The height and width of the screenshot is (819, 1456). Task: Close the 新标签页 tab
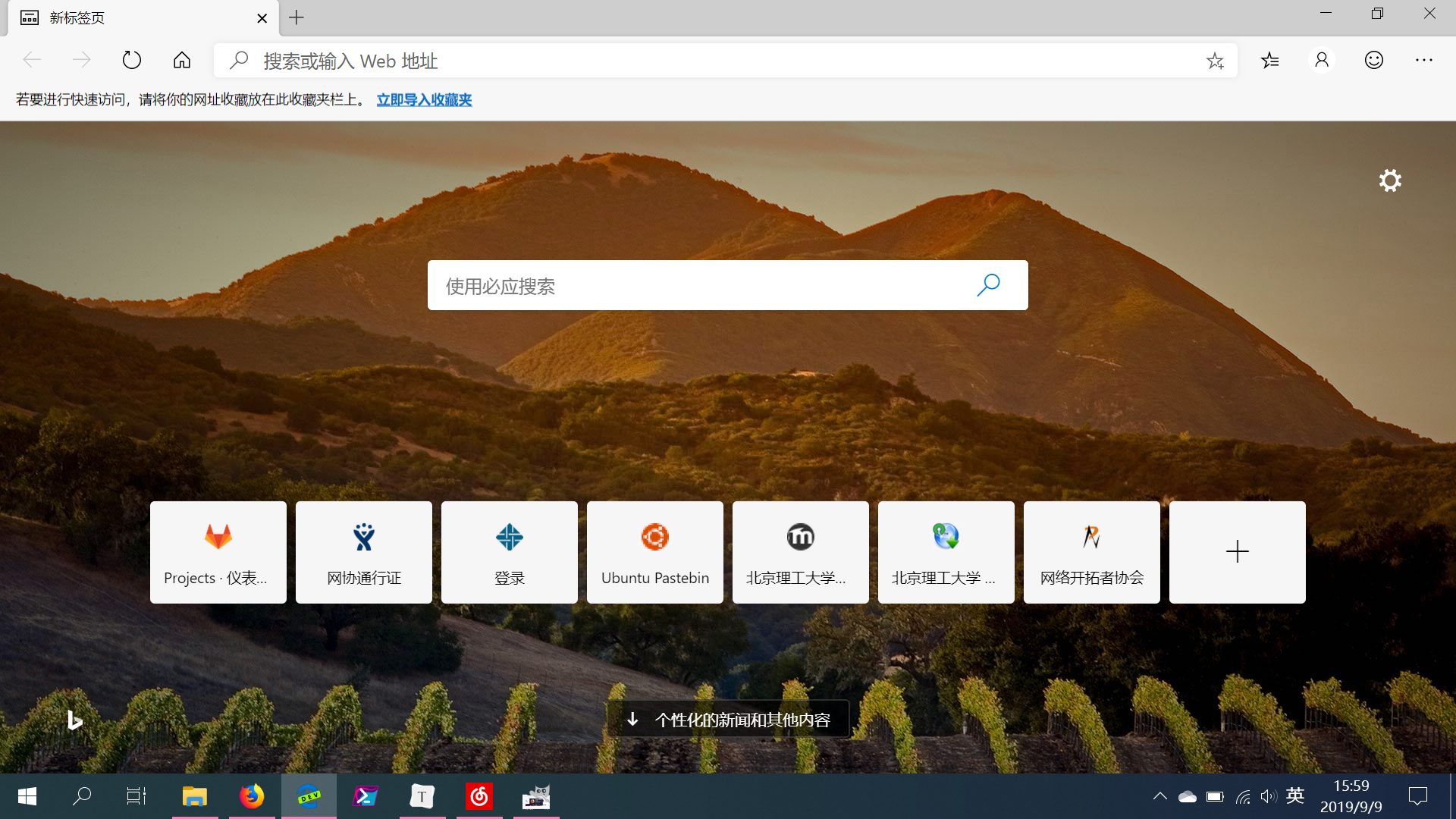[x=262, y=18]
